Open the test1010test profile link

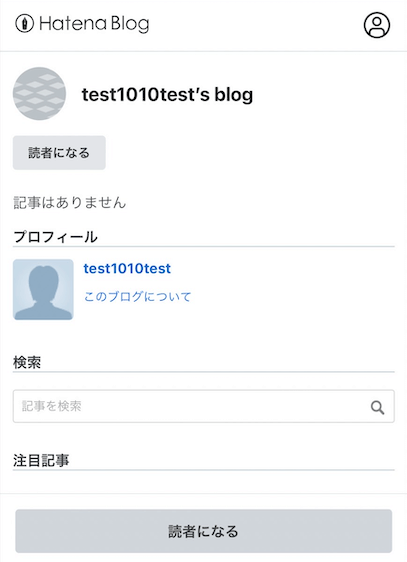[x=127, y=268]
